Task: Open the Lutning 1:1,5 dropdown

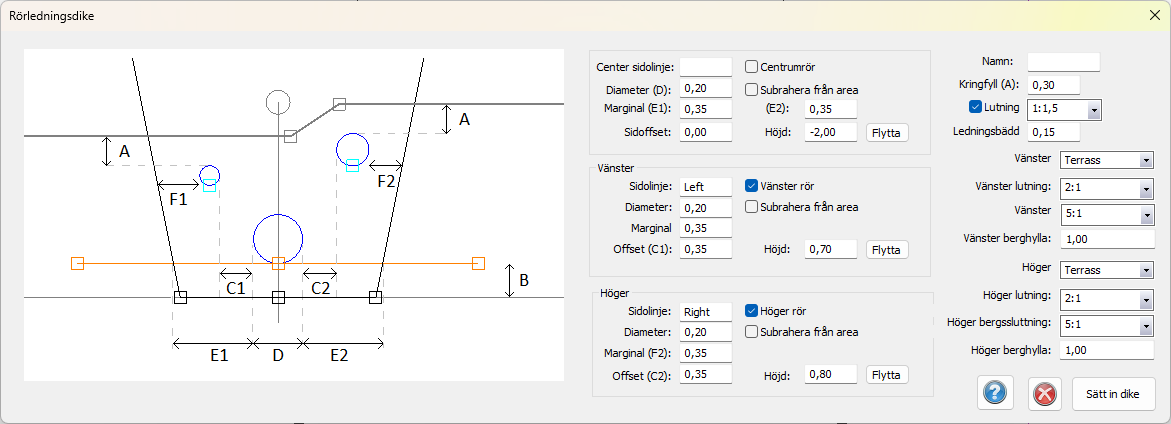Action: (1094, 110)
